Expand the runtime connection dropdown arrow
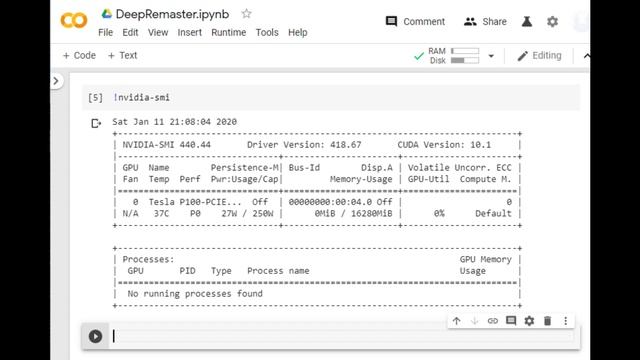 (x=491, y=56)
